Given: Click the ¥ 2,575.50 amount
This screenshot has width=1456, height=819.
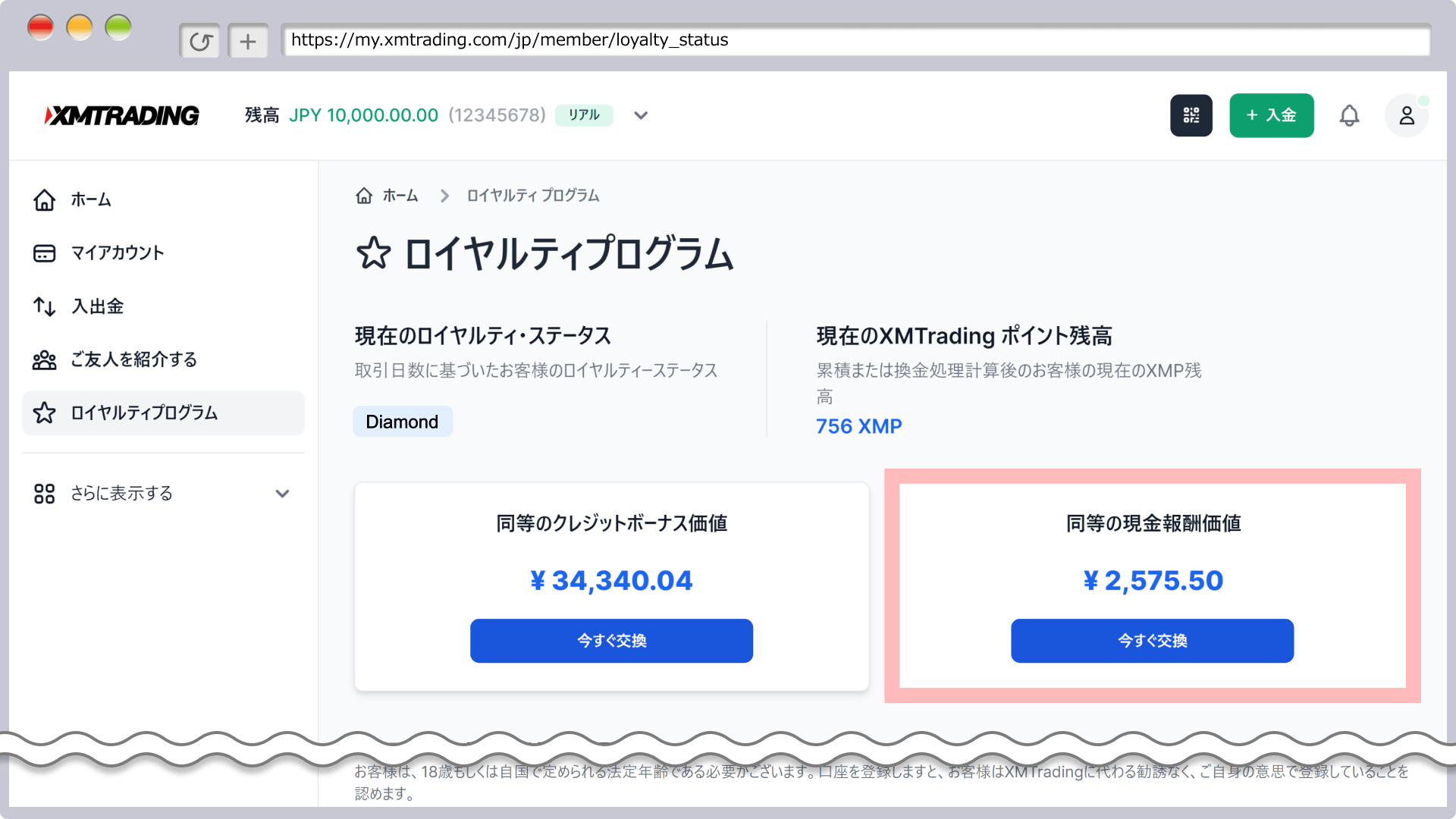Looking at the screenshot, I should pyautogui.click(x=1153, y=581).
